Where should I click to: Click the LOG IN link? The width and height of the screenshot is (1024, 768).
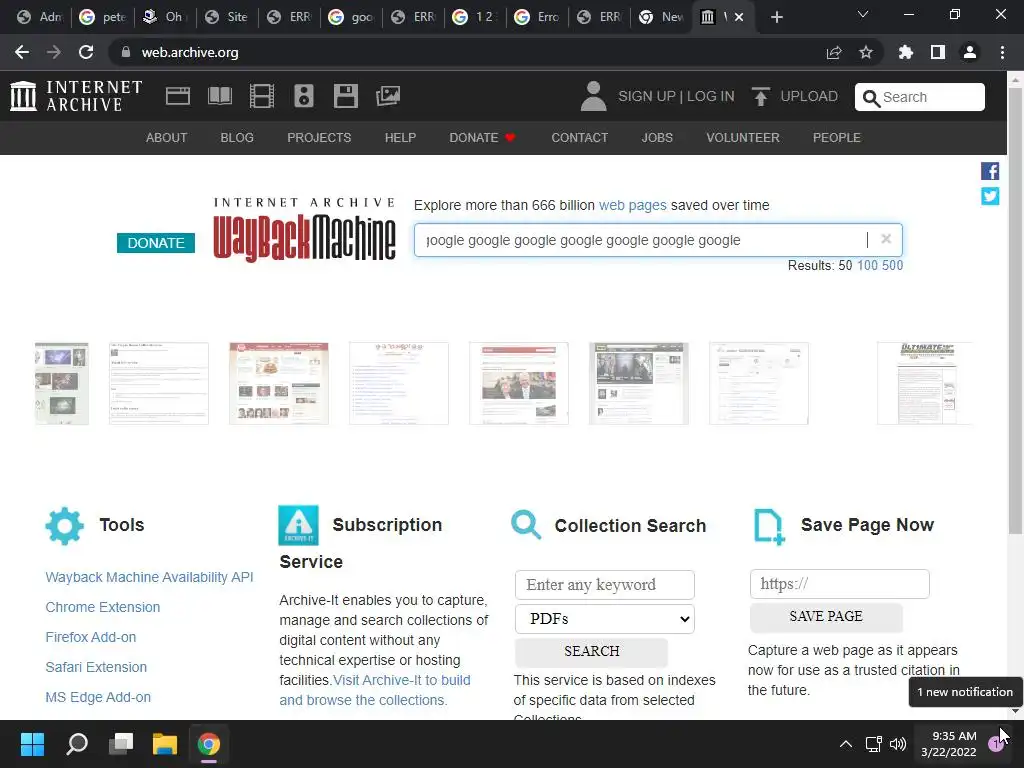coord(711,97)
